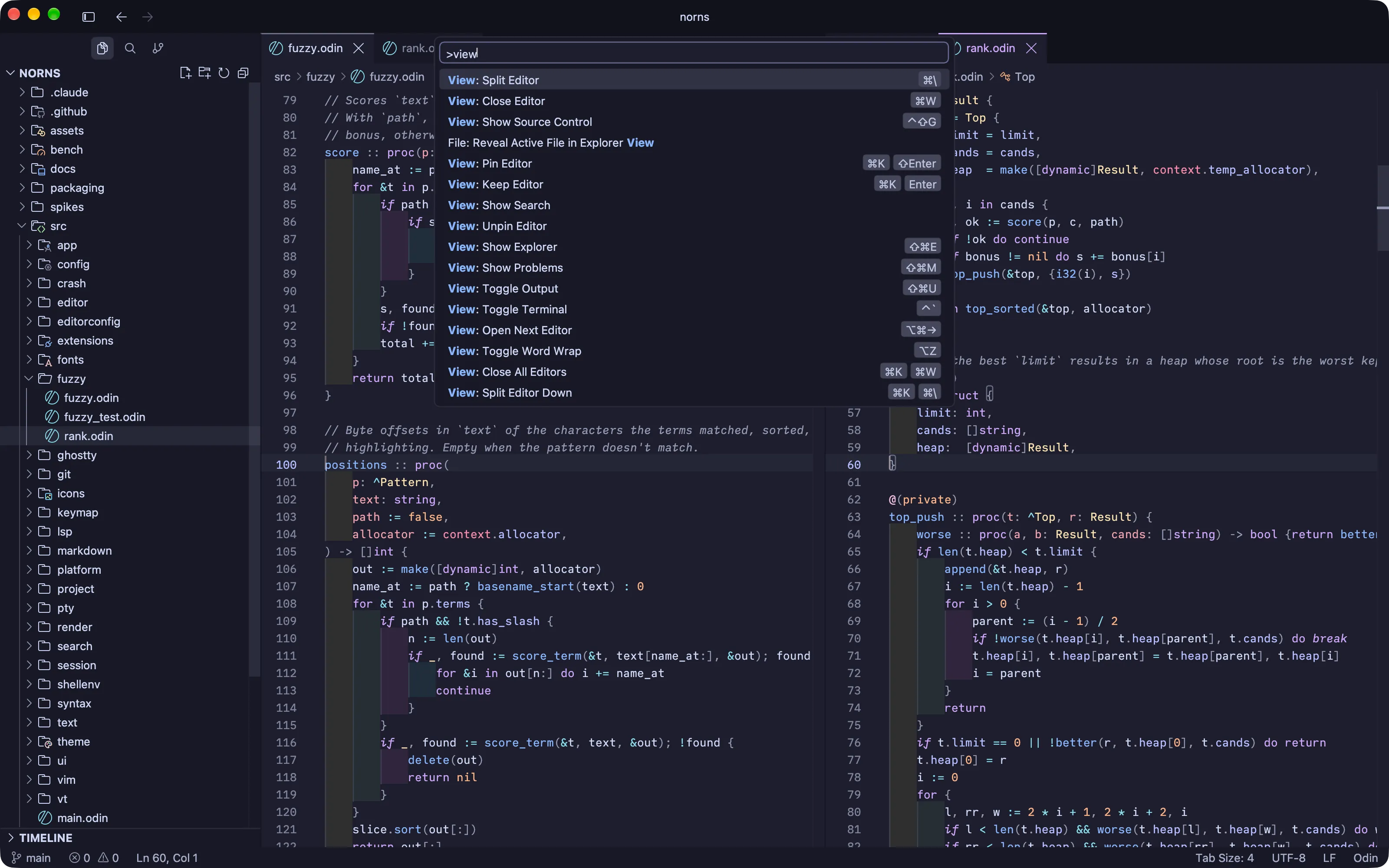Select View: Show Source Control command

click(693, 122)
